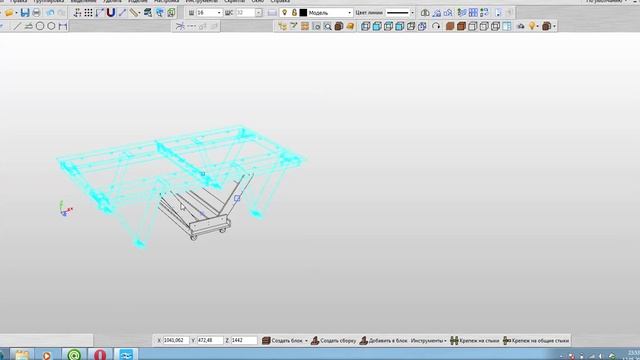Click the black layer color swatch
640x360 pixels.
point(303,13)
